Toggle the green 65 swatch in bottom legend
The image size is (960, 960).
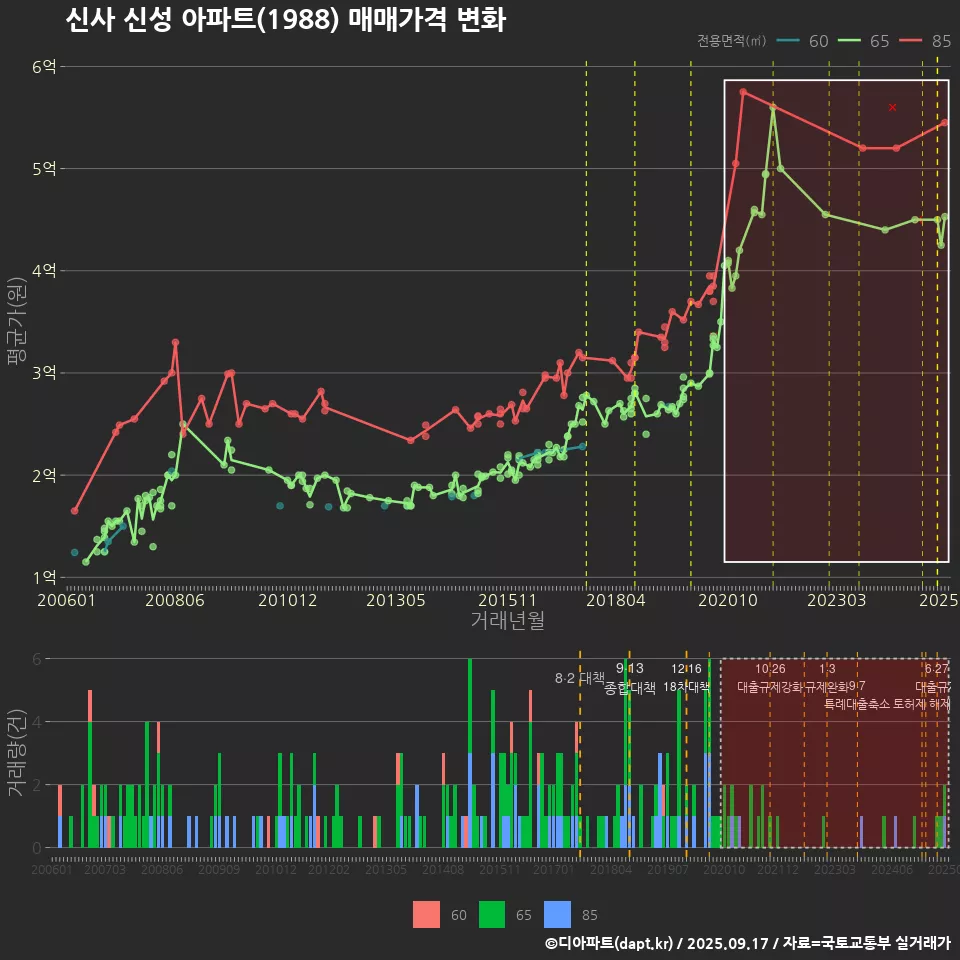pos(492,914)
